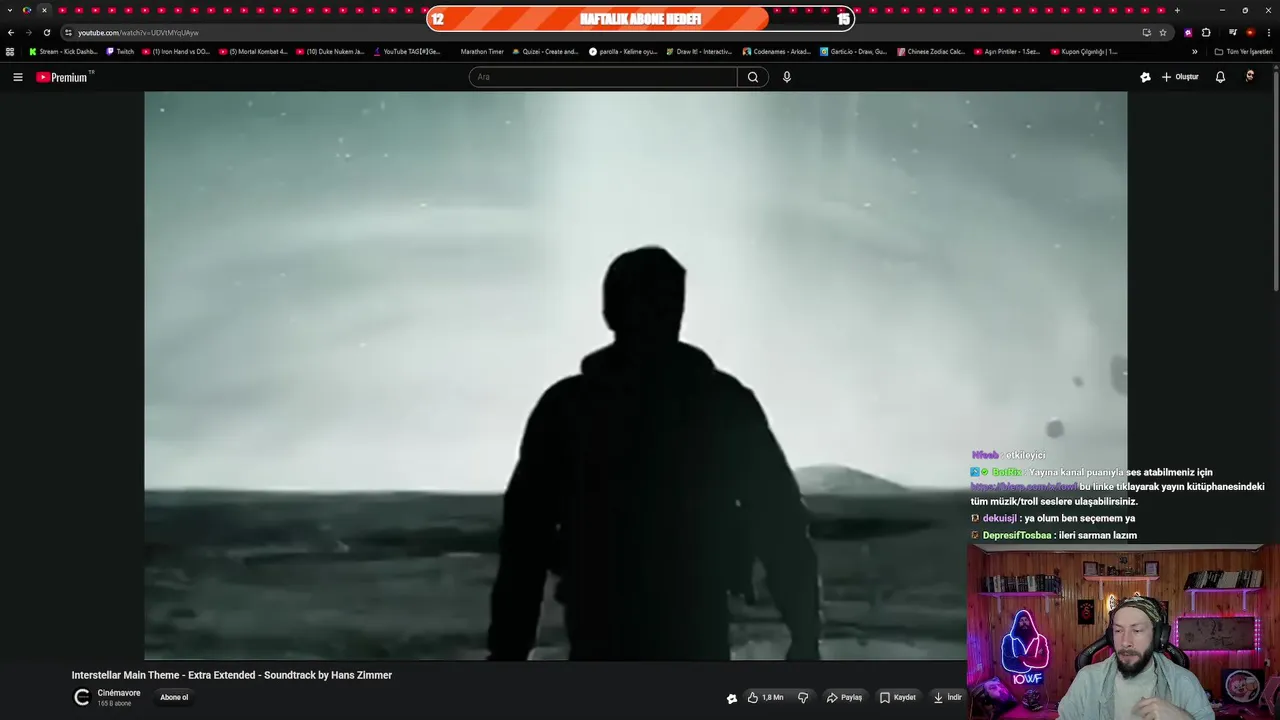This screenshot has height=720, width=1280.
Task: Open media control playlist icon in toolbar
Action: 1233,32
